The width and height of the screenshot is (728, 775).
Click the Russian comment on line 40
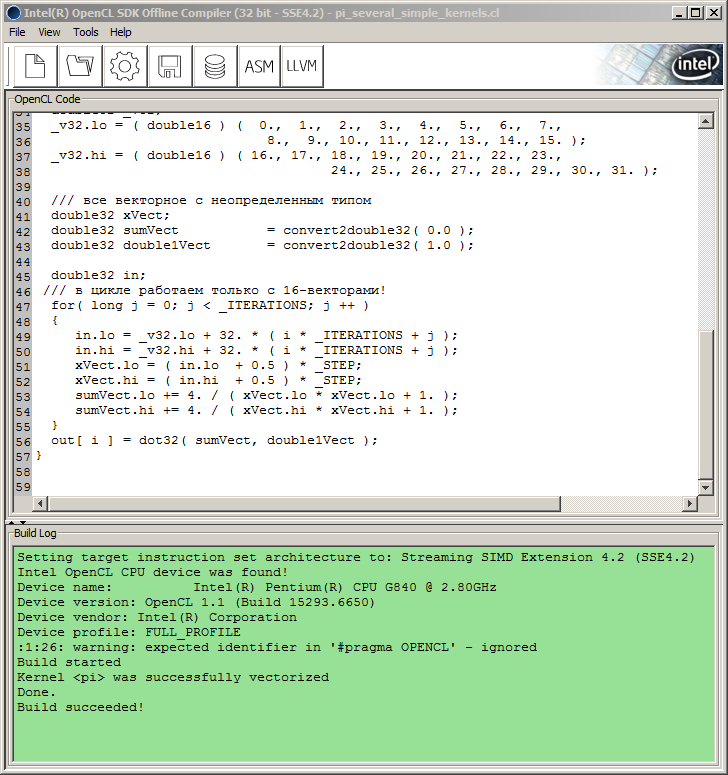coord(211,201)
